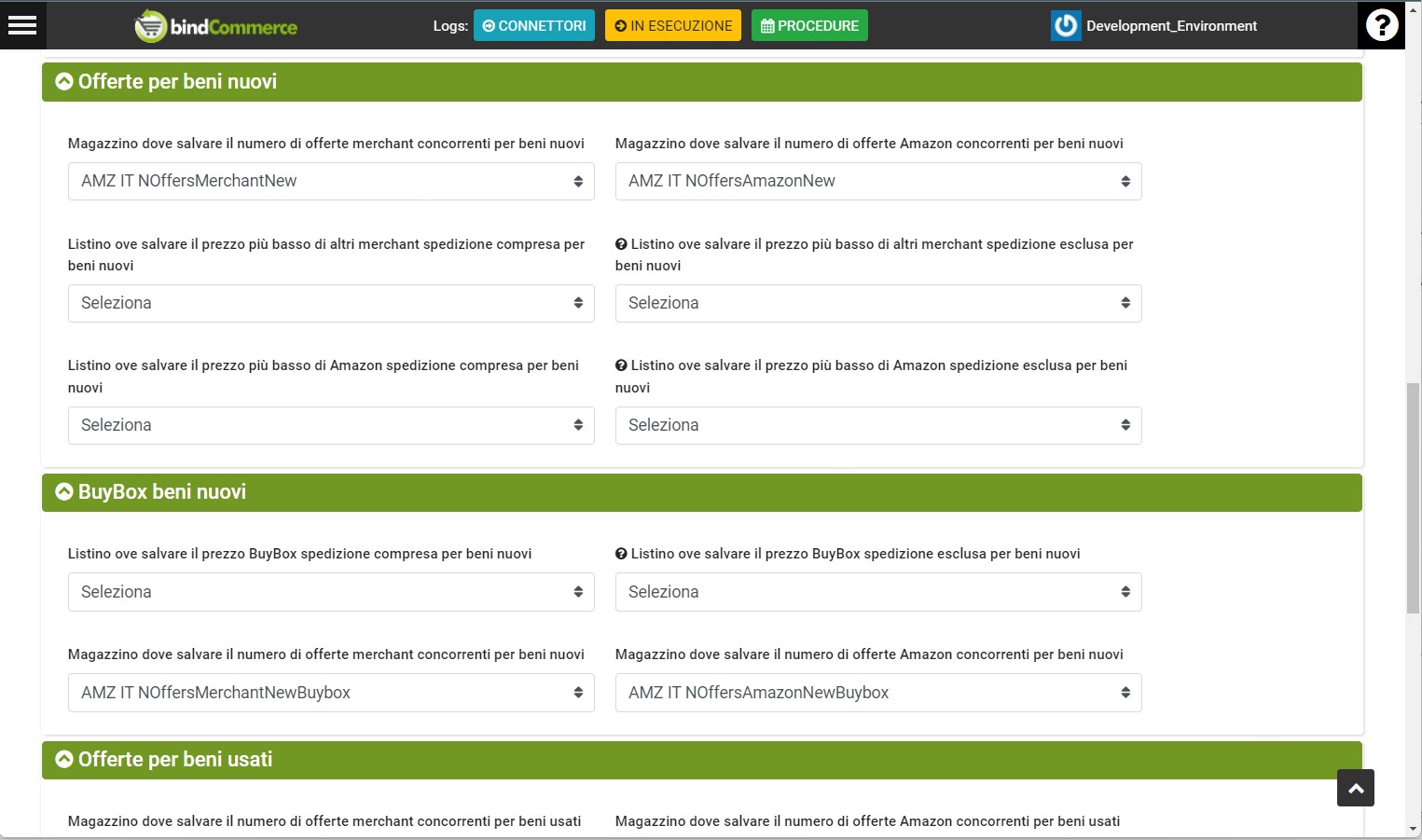Open Seleziona dropdown for prezzo BuyBox spedizione compresa
The width and height of the screenshot is (1422, 840).
click(x=331, y=591)
